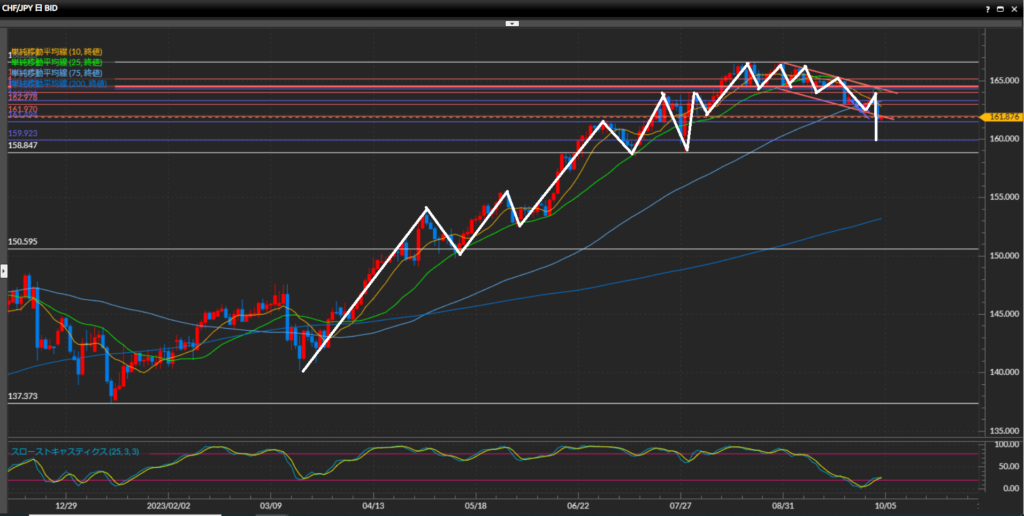Close the CHF/JPY chart window
1024x516 pixels.
click(1012, 7)
